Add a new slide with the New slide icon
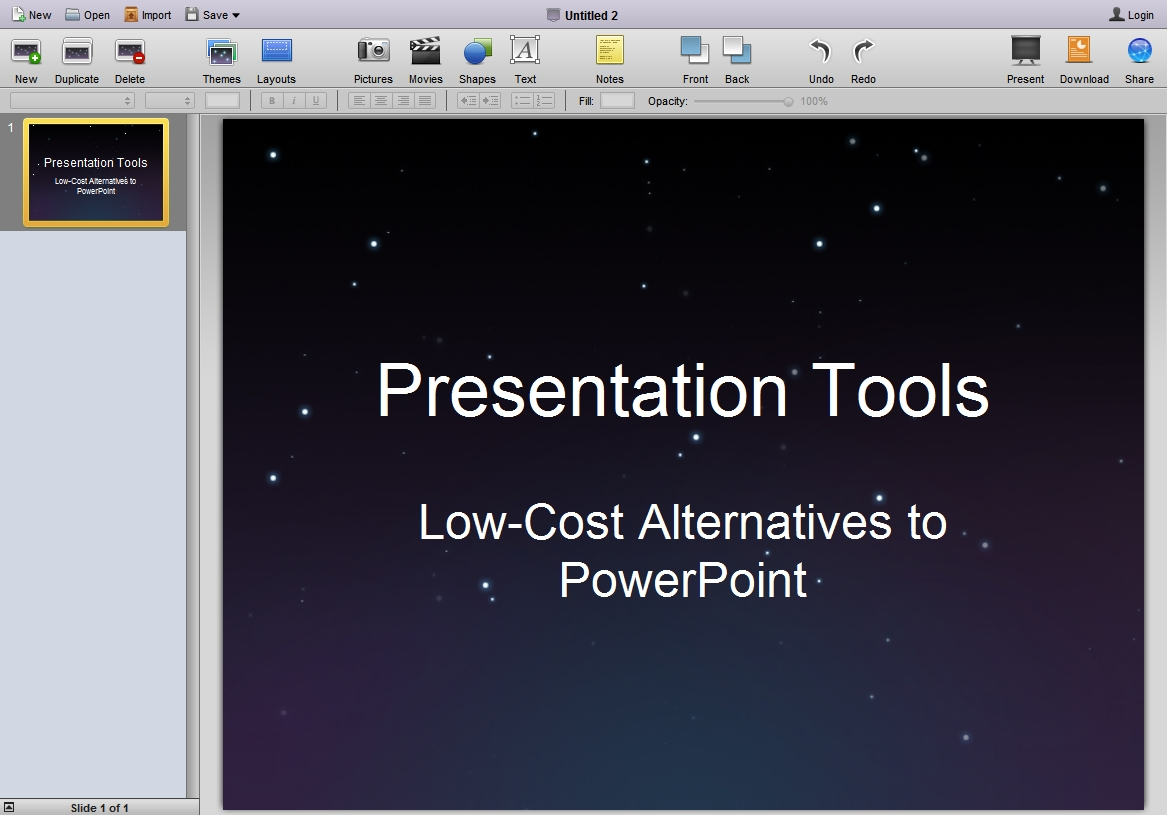The image size is (1167, 815). 26,60
